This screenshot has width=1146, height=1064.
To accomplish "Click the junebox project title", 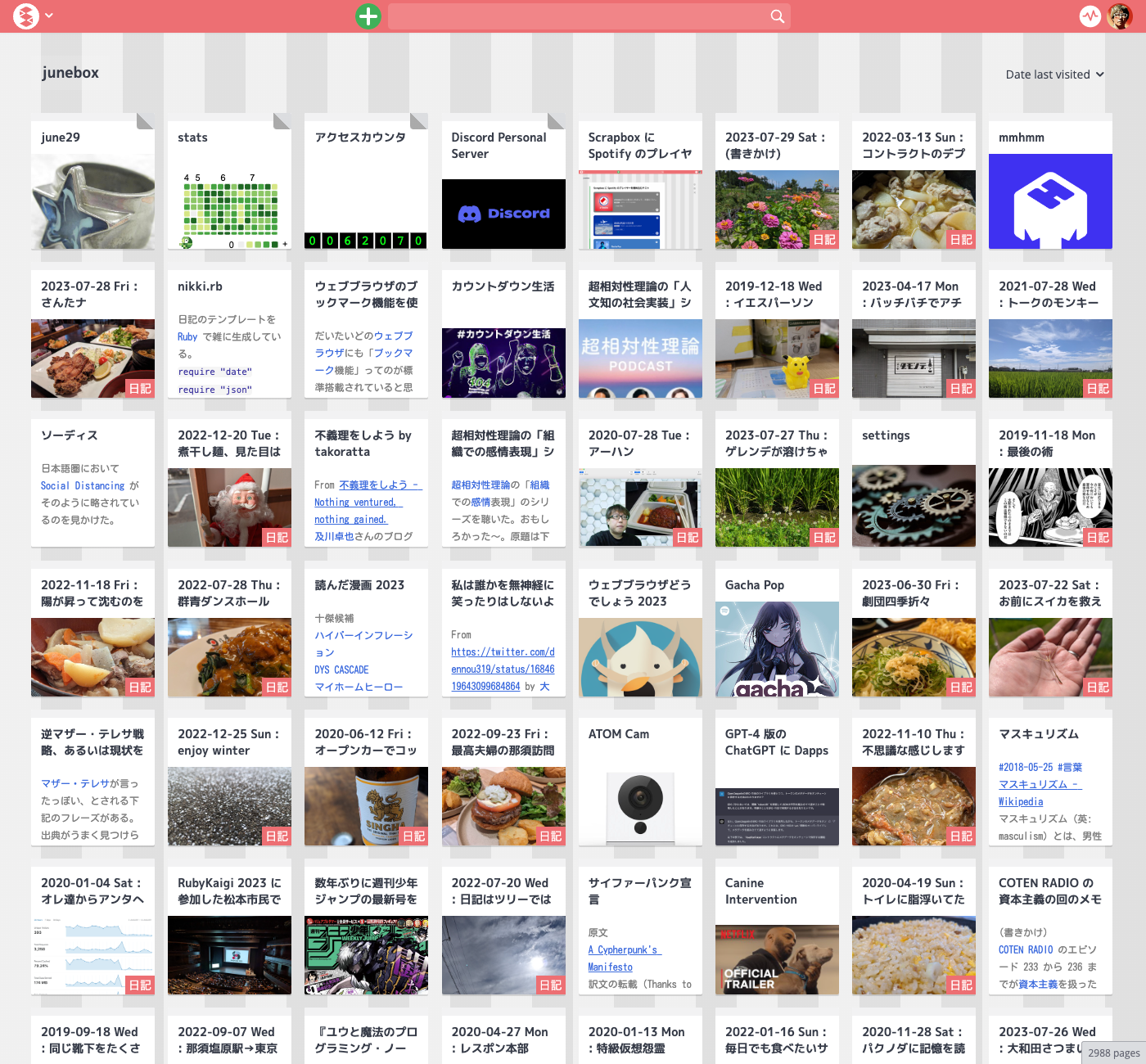I will [x=70, y=73].
